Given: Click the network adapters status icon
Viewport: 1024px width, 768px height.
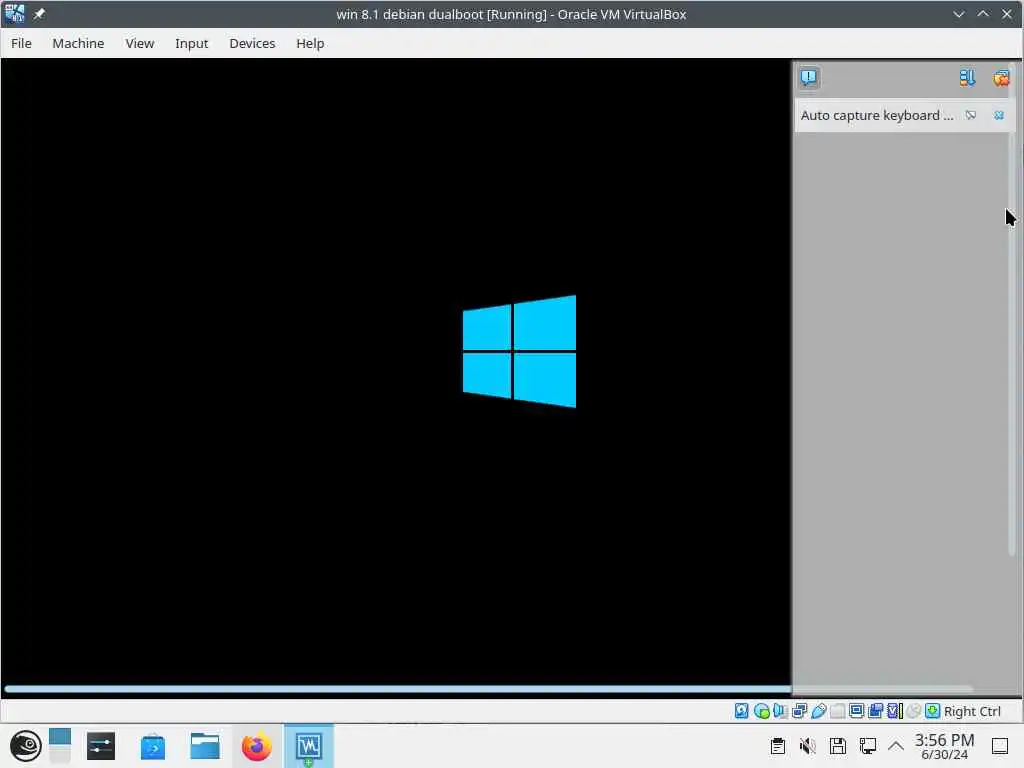Looking at the screenshot, I should tap(799, 711).
